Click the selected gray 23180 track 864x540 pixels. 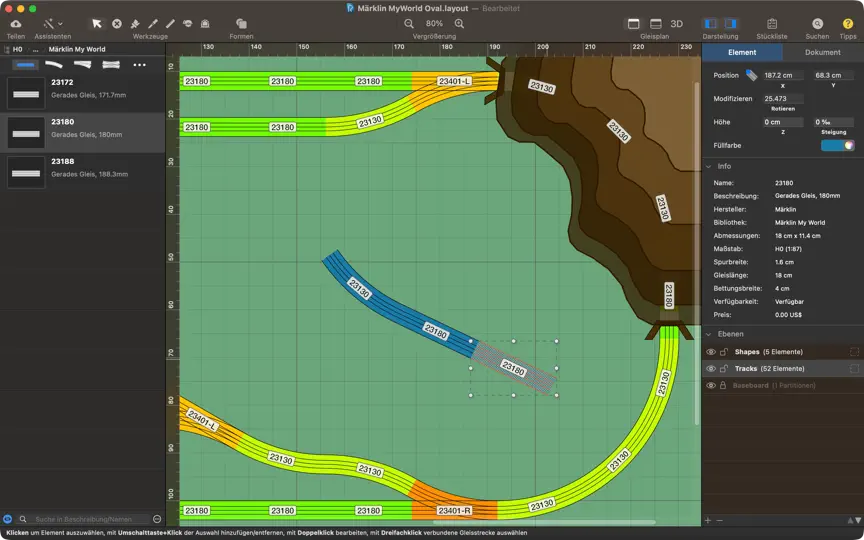click(x=516, y=368)
